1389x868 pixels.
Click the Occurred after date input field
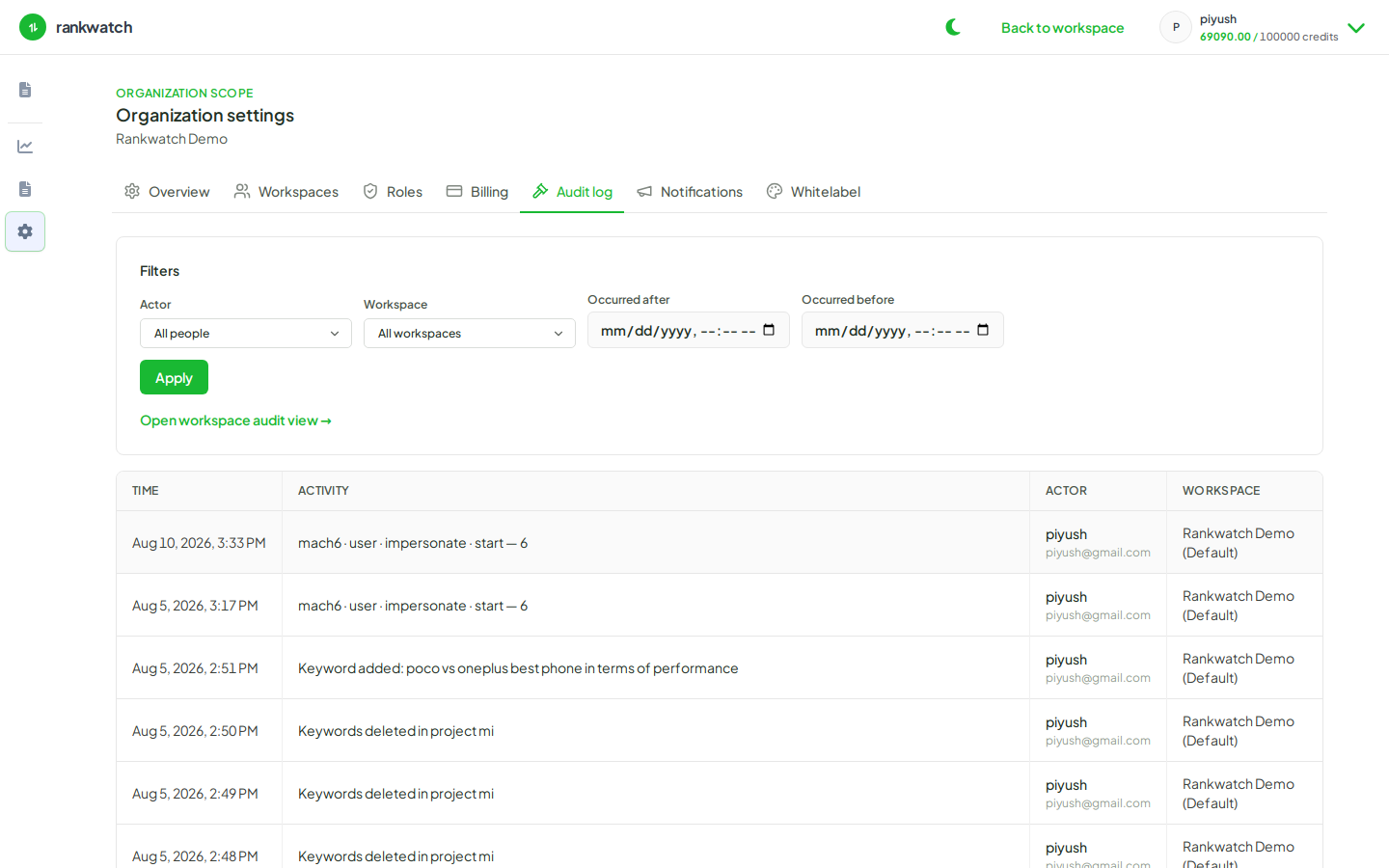click(x=689, y=330)
